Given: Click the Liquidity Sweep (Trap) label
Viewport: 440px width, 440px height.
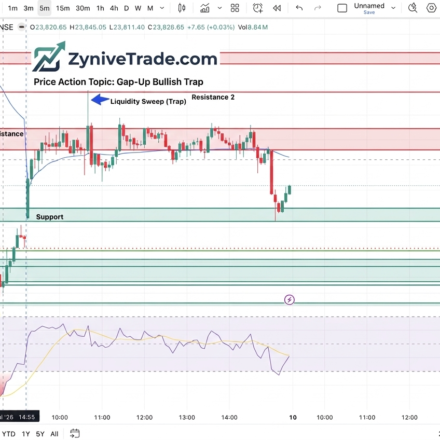Looking at the screenshot, I should pos(148,101).
